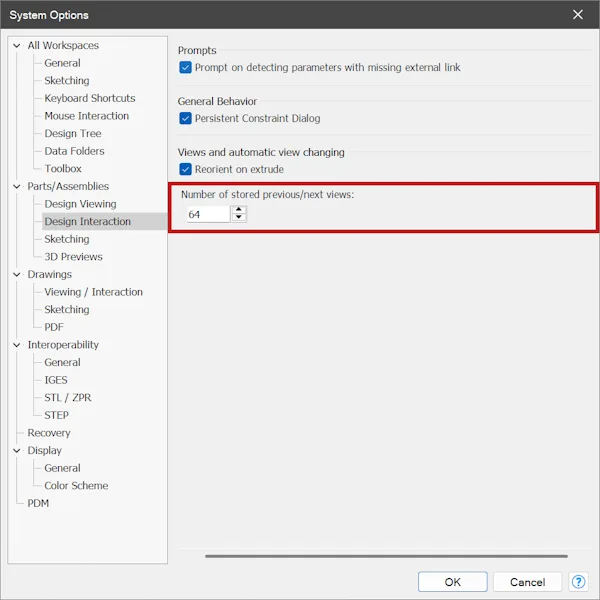Open 3D Previews options
This screenshot has width=600, height=600.
[73, 256]
